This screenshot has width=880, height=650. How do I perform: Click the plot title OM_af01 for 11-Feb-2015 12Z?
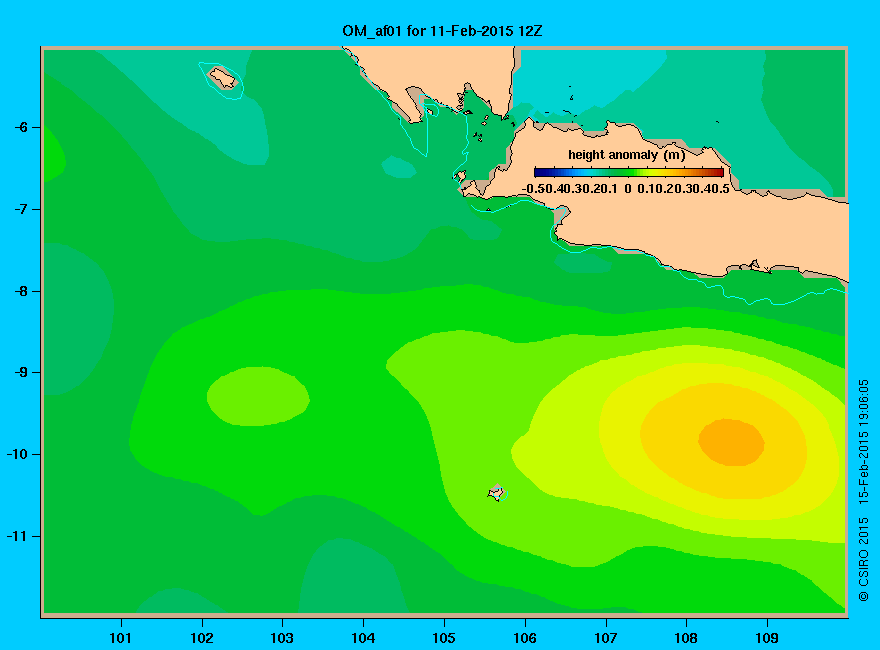442,31
